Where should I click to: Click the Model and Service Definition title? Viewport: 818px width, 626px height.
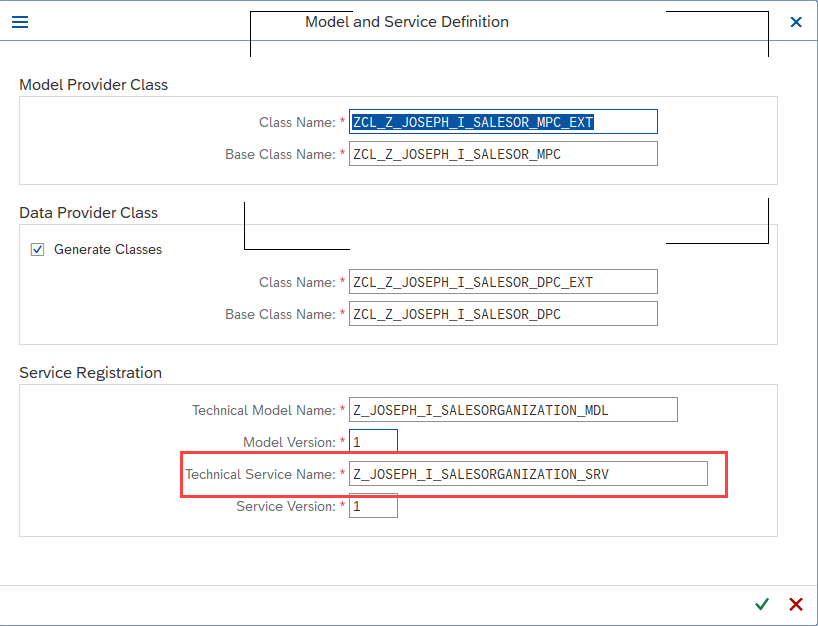coord(407,22)
